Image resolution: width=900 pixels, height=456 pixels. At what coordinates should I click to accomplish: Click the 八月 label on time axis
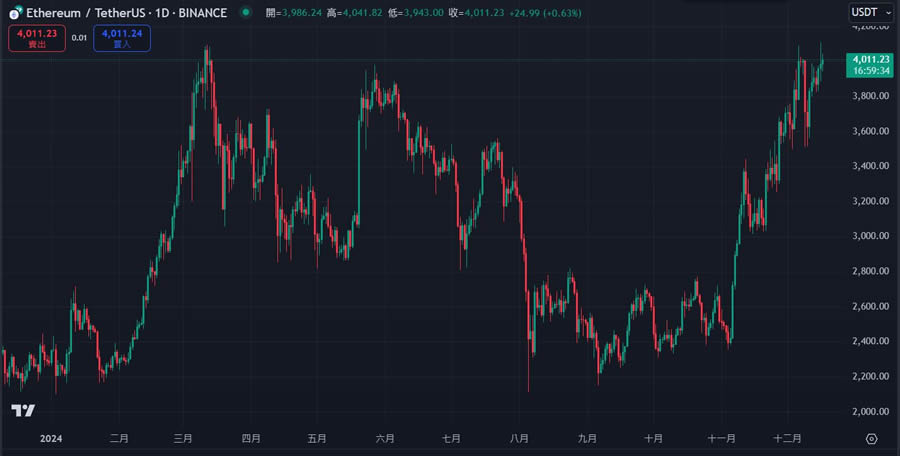coord(519,438)
